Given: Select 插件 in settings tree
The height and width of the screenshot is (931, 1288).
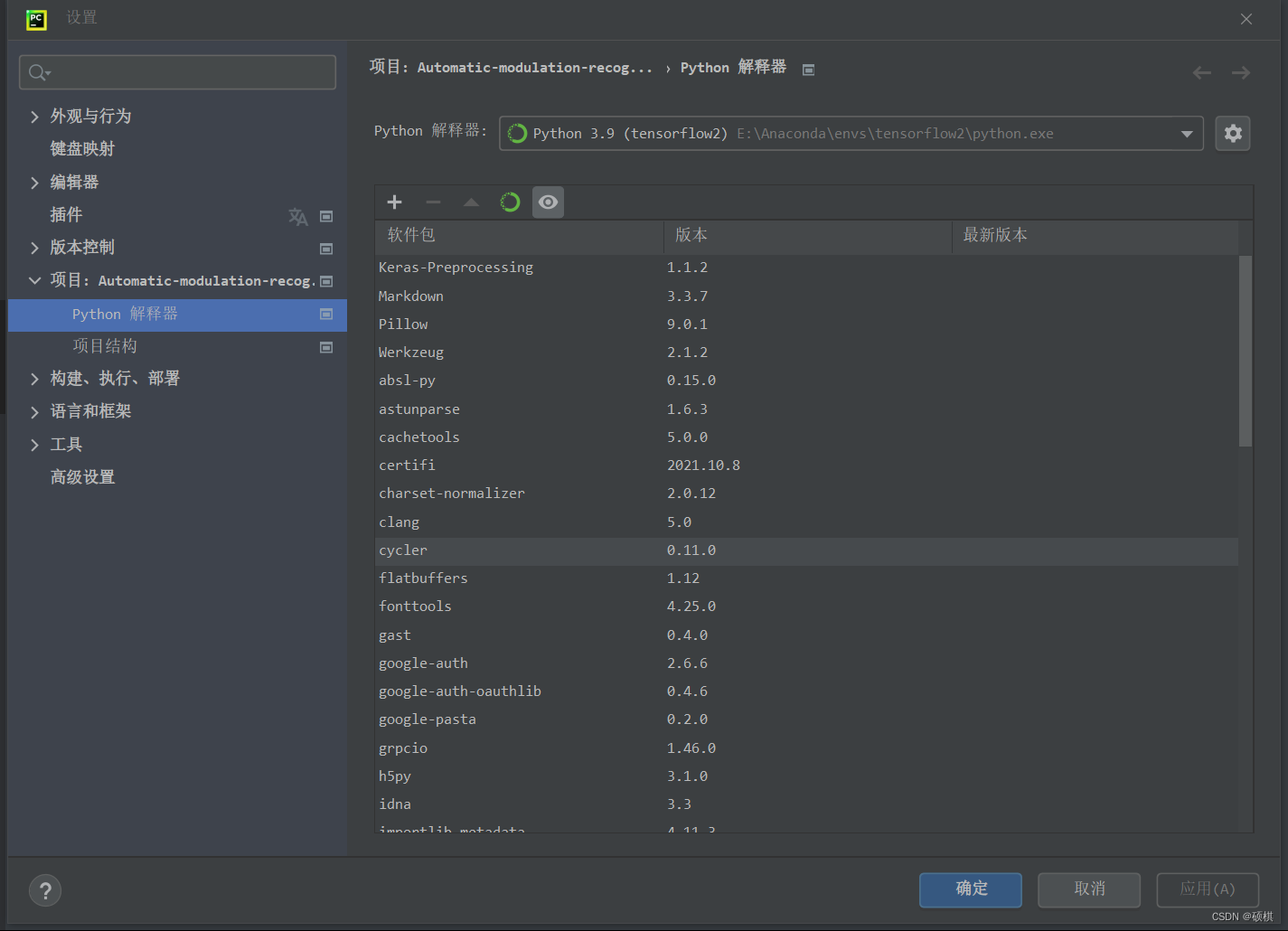Looking at the screenshot, I should (66, 215).
